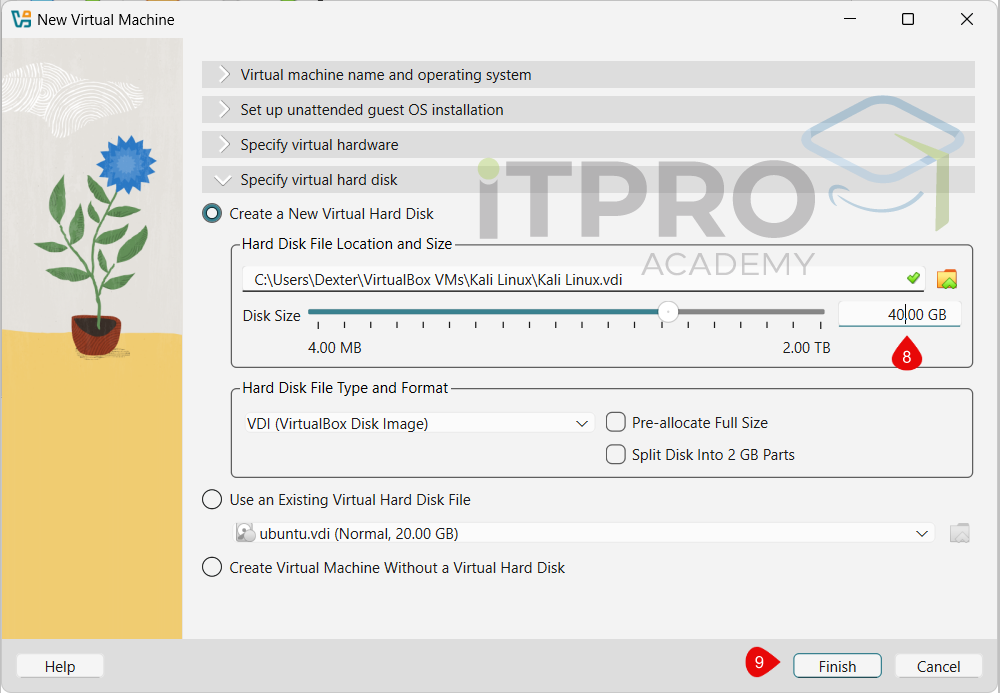1000x693 pixels.
Task: Click Hard Disk File Location and Size heading
Action: [x=347, y=244]
